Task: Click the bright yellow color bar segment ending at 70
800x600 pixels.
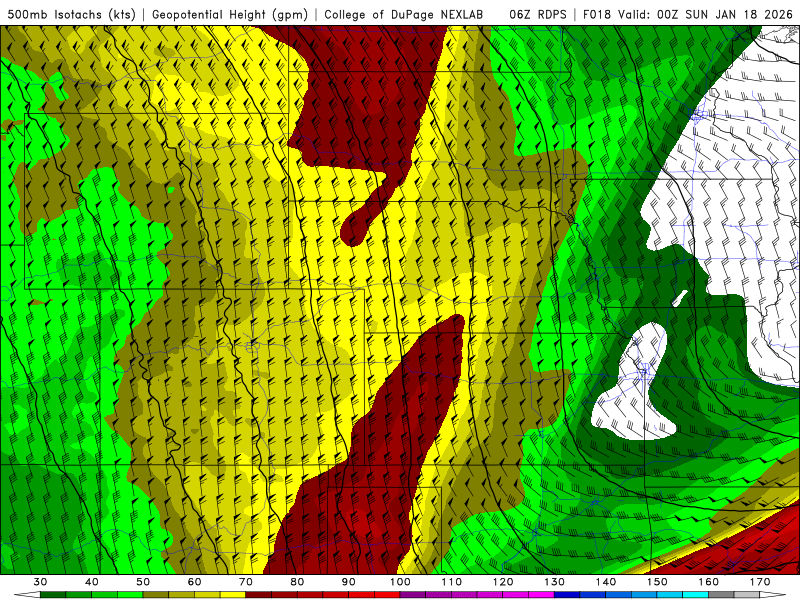Action: pyautogui.click(x=233, y=595)
